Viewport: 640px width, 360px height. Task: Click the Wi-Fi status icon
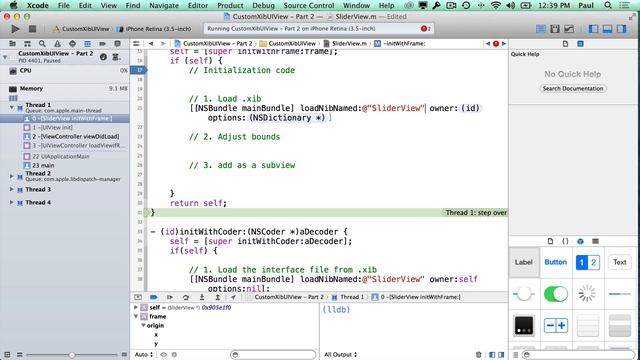click(x=496, y=5)
